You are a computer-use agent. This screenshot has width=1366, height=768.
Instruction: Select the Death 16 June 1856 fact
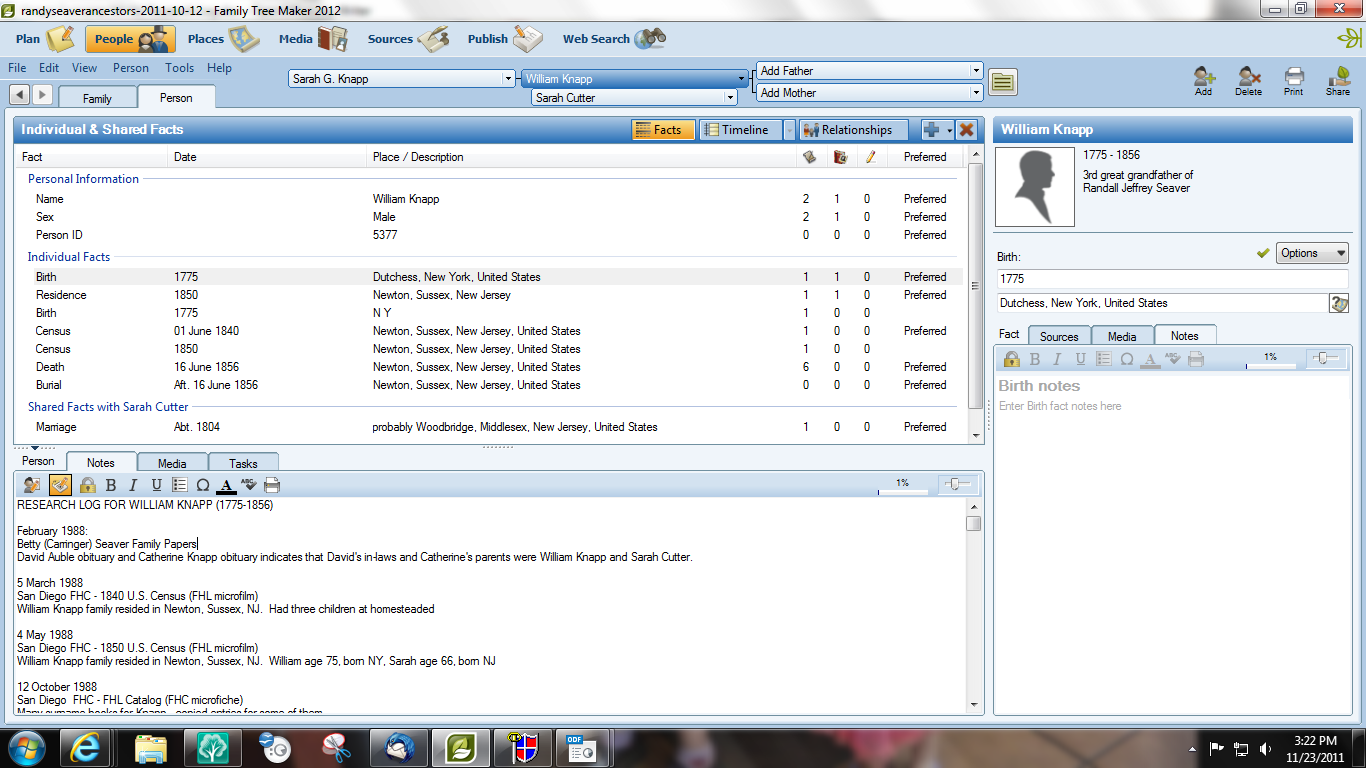(x=490, y=367)
